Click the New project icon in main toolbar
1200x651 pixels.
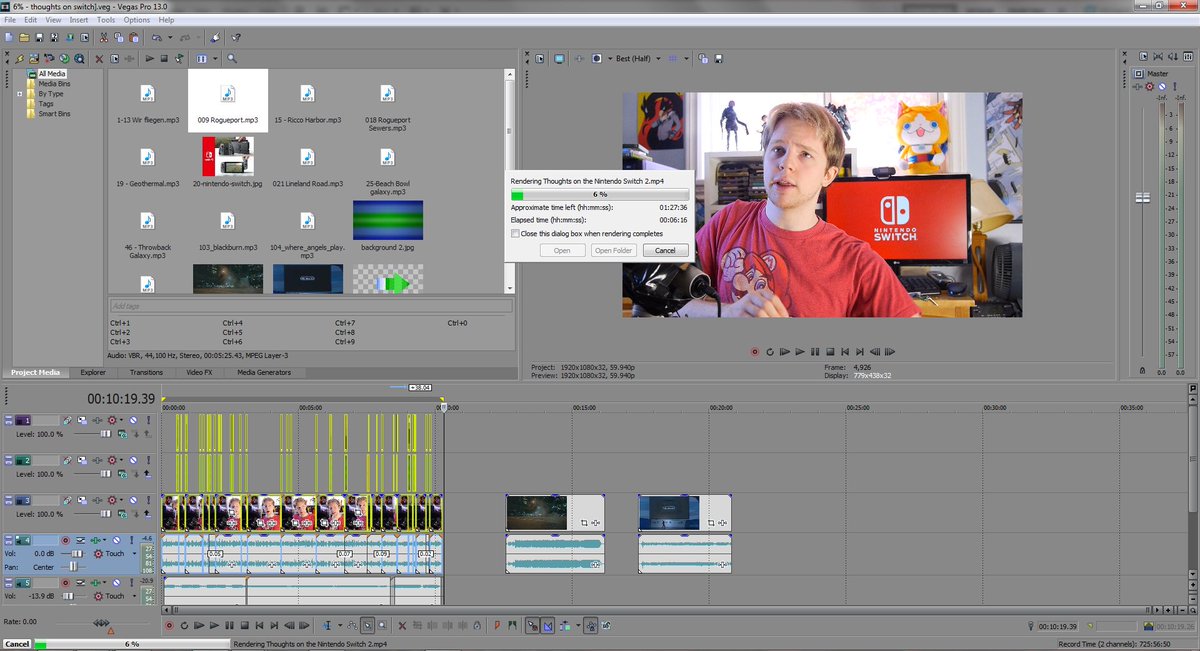[x=9, y=37]
